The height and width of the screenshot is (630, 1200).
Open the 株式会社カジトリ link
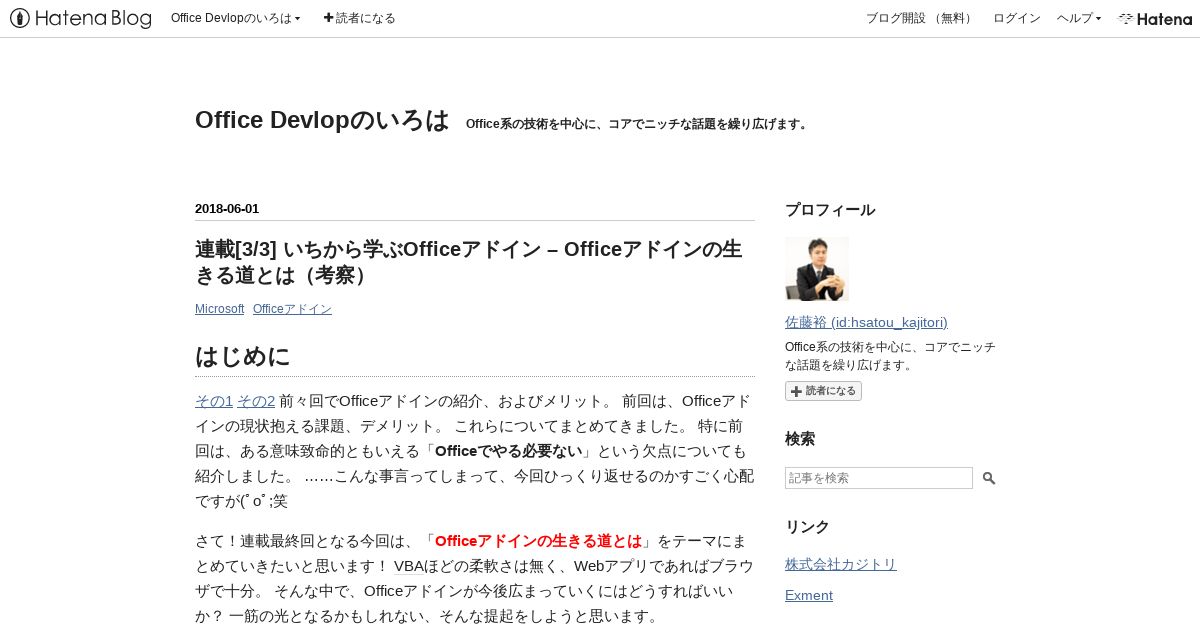[x=841, y=564]
